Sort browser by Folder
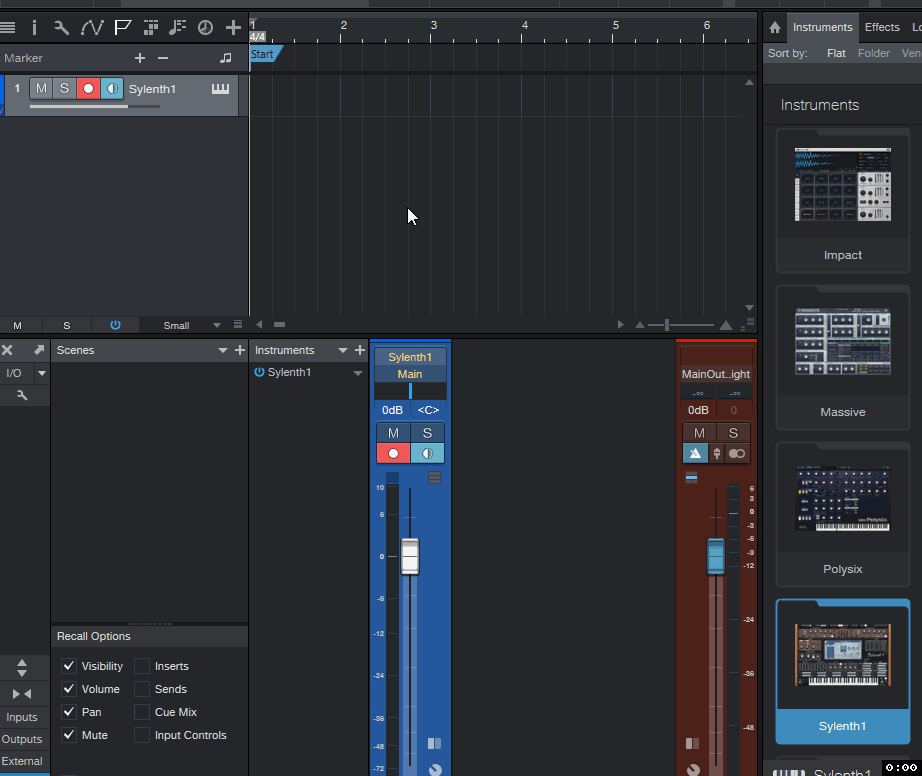922x776 pixels. pos(874,53)
